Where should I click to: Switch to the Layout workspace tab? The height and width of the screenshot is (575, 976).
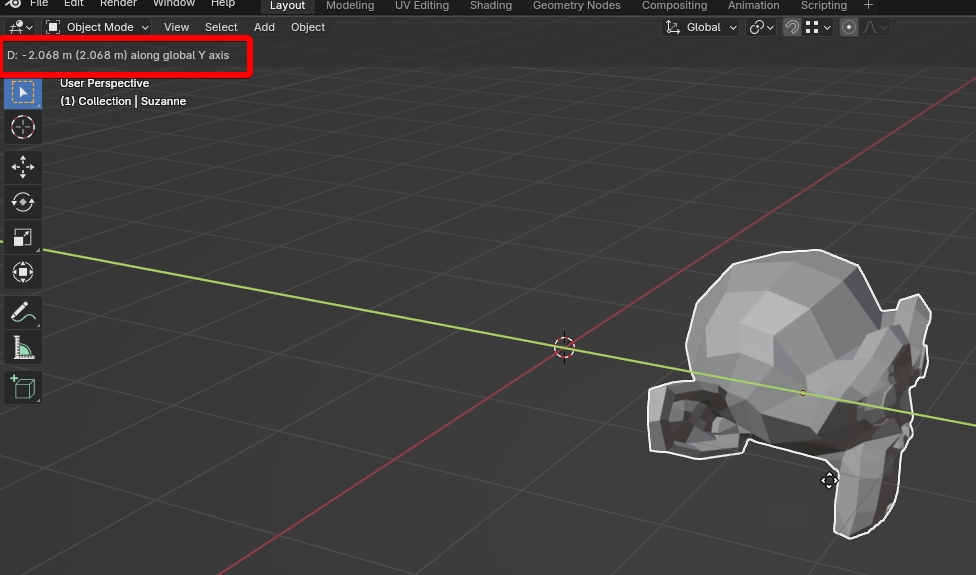[287, 6]
